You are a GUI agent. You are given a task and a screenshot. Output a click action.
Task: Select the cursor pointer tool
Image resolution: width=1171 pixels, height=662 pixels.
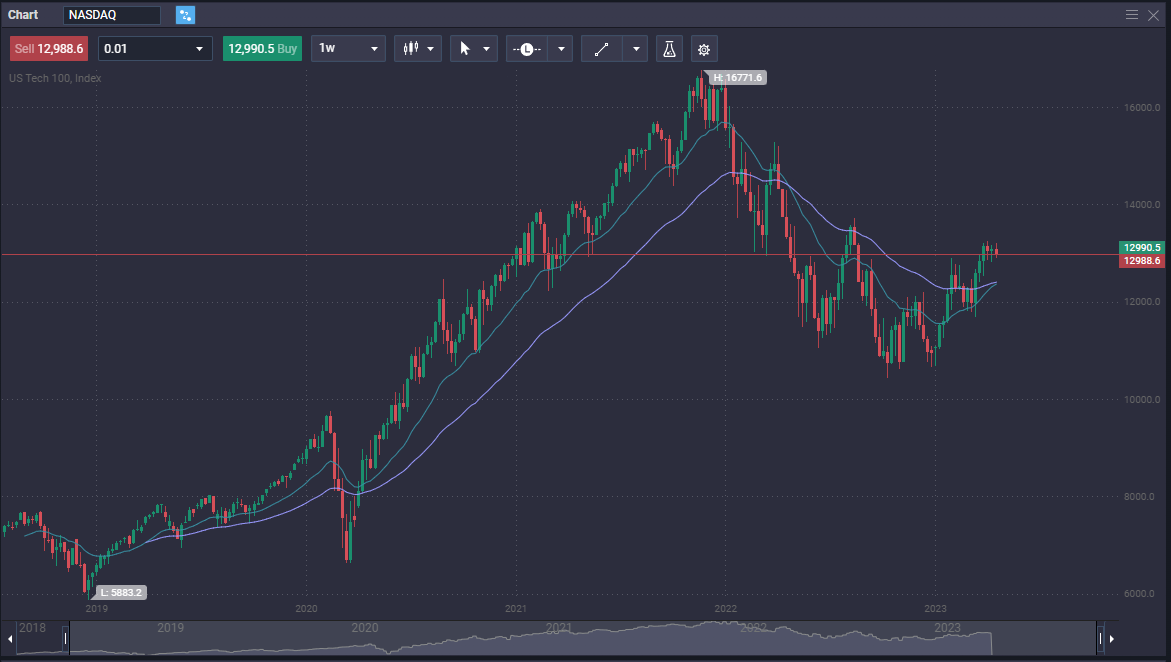point(467,48)
